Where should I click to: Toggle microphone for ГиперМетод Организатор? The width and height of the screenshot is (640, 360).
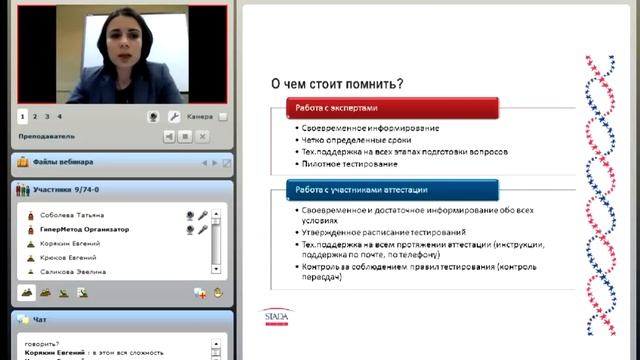[x=203, y=230]
